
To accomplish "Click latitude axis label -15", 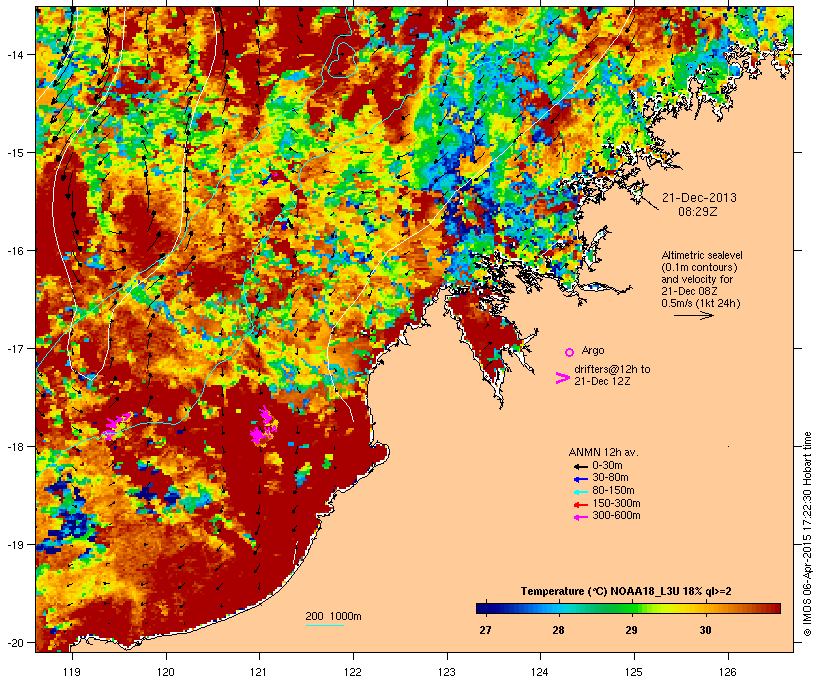I will (x=14, y=153).
